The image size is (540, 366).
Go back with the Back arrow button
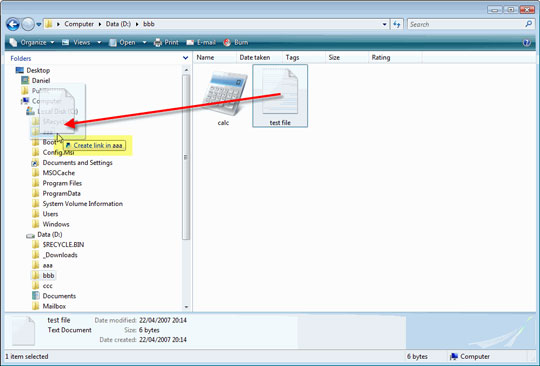point(13,24)
